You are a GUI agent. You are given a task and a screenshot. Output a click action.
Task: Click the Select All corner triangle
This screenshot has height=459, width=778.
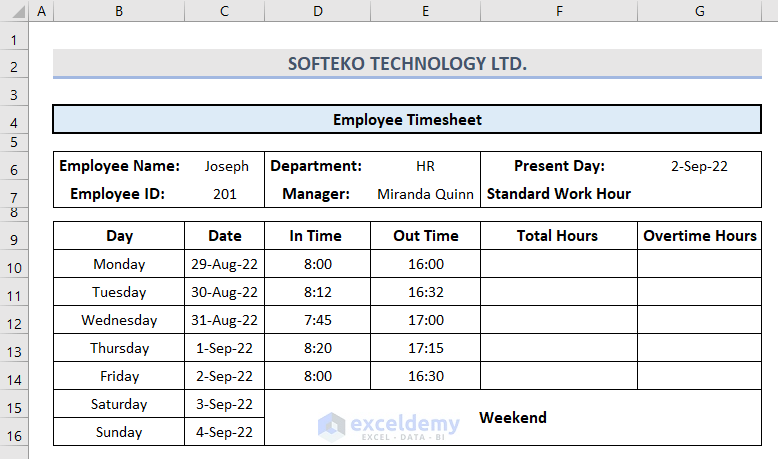tap(14, 11)
